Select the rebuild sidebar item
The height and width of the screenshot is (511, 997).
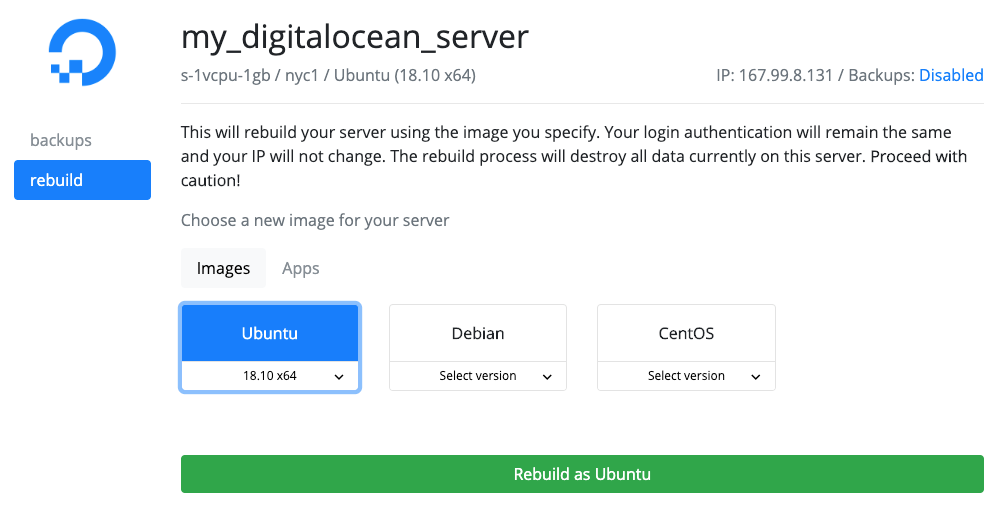coord(82,180)
